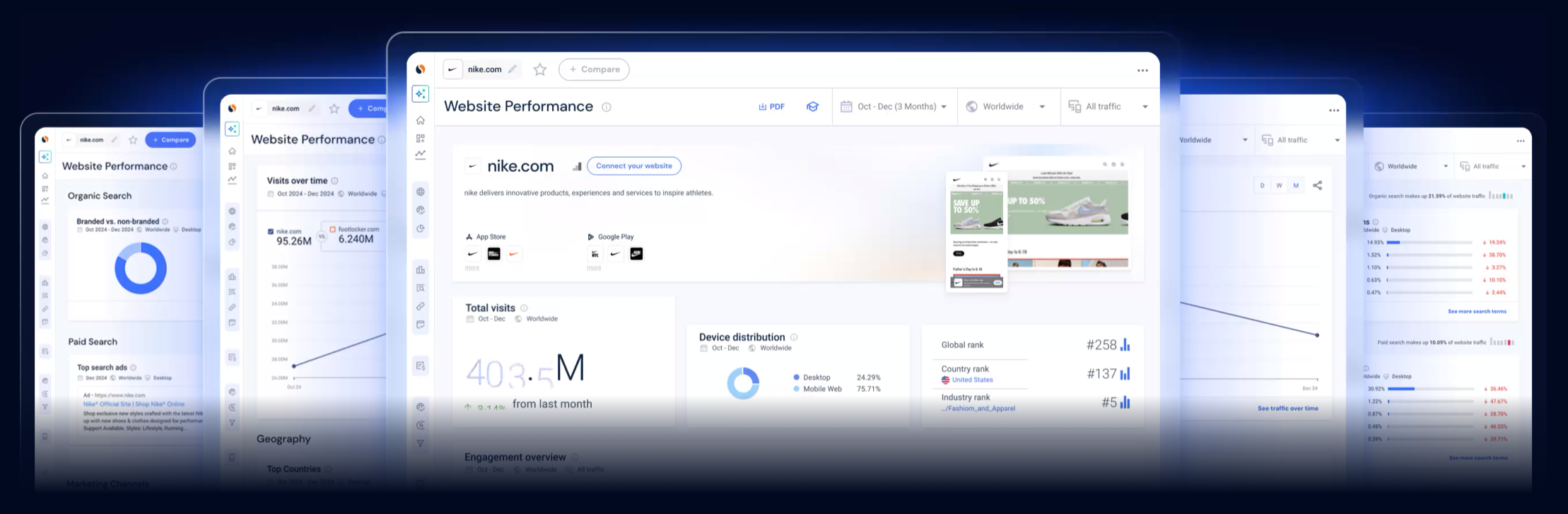Click info icon next to Website Performance title
The height and width of the screenshot is (514, 1568).
(606, 107)
